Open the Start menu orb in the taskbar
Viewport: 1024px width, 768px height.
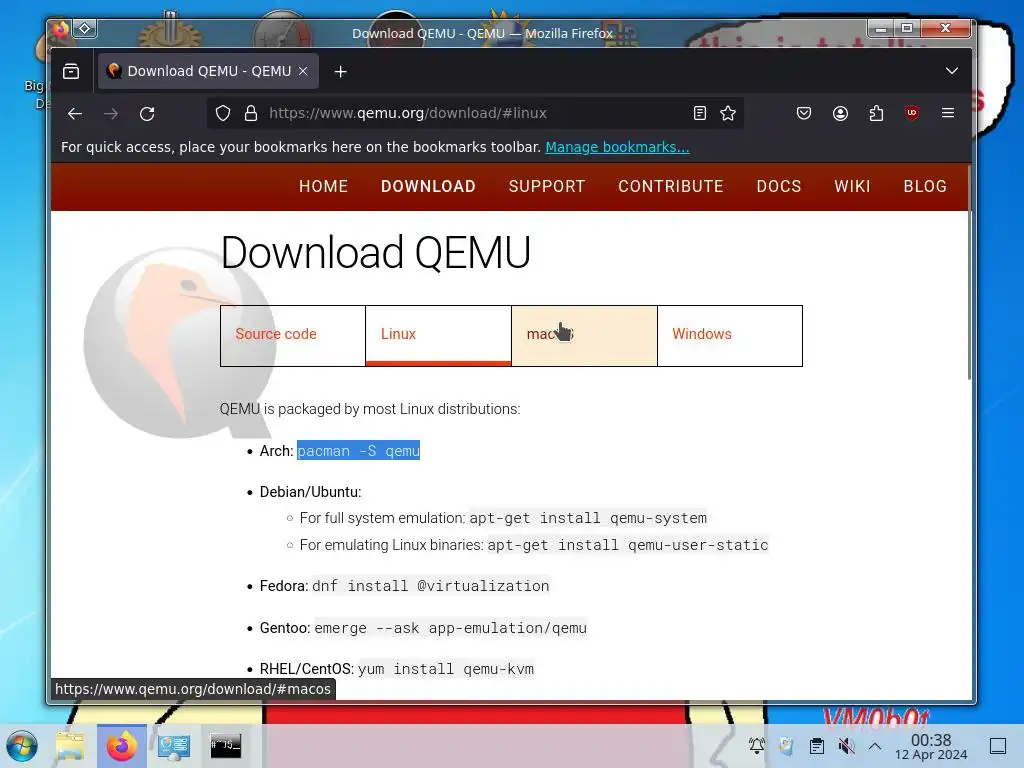tap(22, 746)
